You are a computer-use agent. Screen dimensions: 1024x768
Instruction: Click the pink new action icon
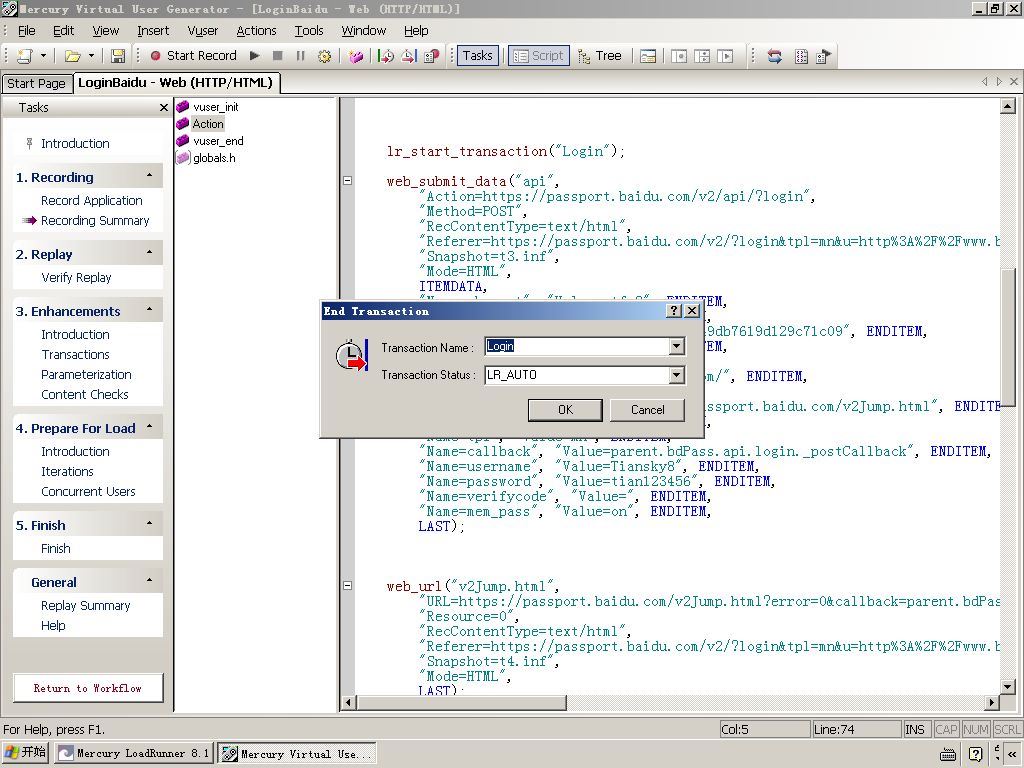point(356,56)
